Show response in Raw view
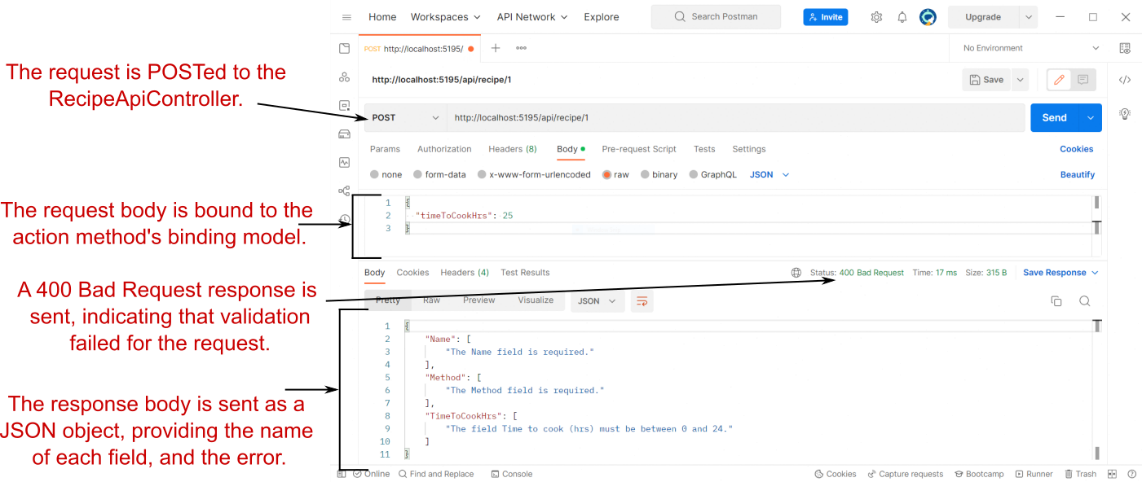The image size is (1142, 482). click(x=432, y=300)
